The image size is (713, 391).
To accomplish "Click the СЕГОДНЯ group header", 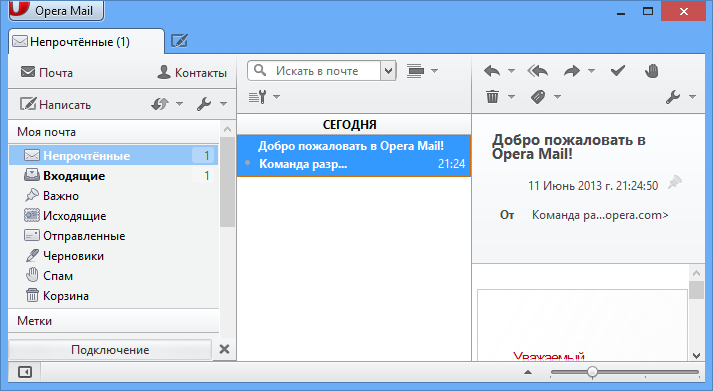I will (x=354, y=125).
